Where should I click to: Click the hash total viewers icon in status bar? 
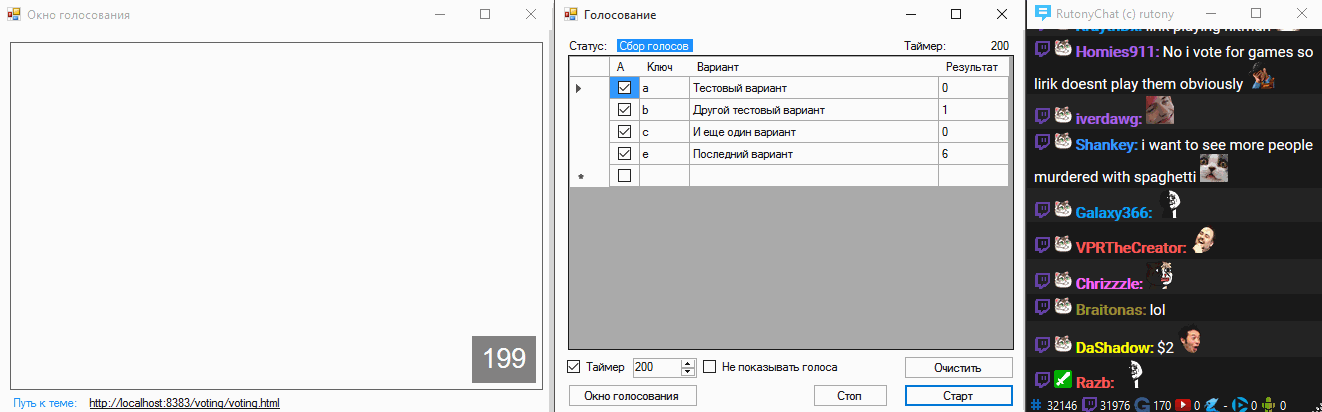pyautogui.click(x=1035, y=404)
